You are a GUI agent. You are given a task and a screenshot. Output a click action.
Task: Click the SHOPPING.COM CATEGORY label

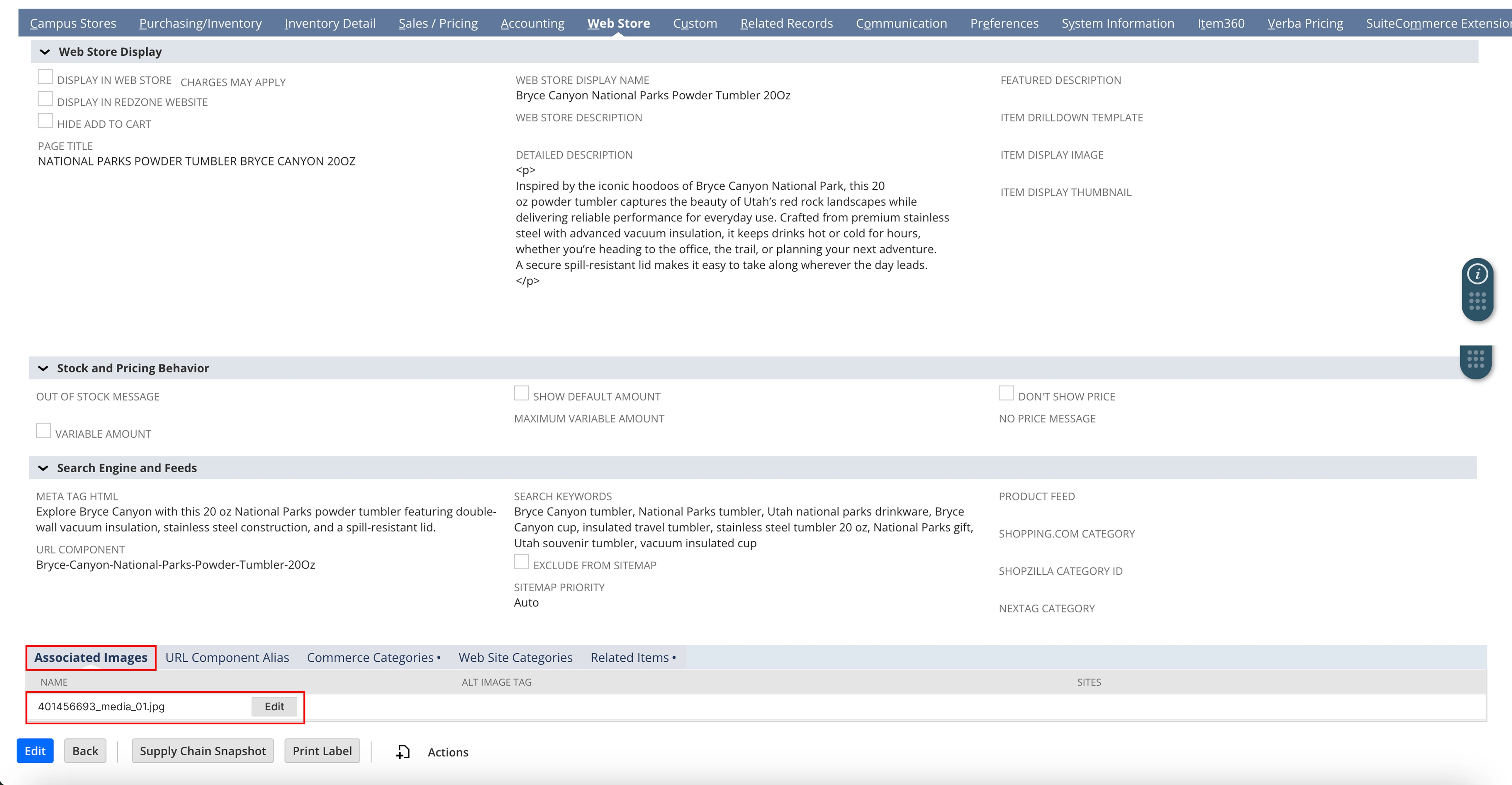click(x=1067, y=534)
